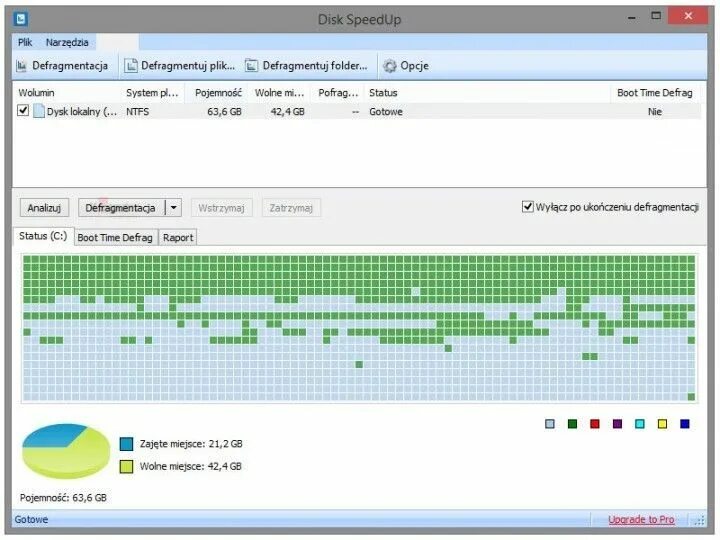Sort by the Wolumin column header
This screenshot has width=720, height=540.
pos(67,93)
